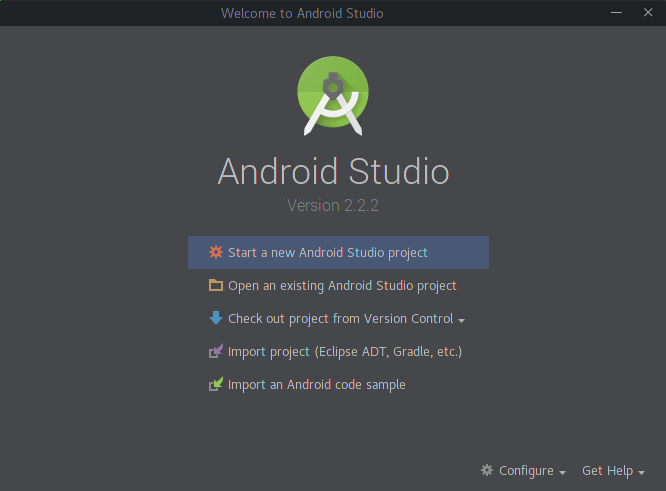Click the Version 2.2.2 text

333,206
